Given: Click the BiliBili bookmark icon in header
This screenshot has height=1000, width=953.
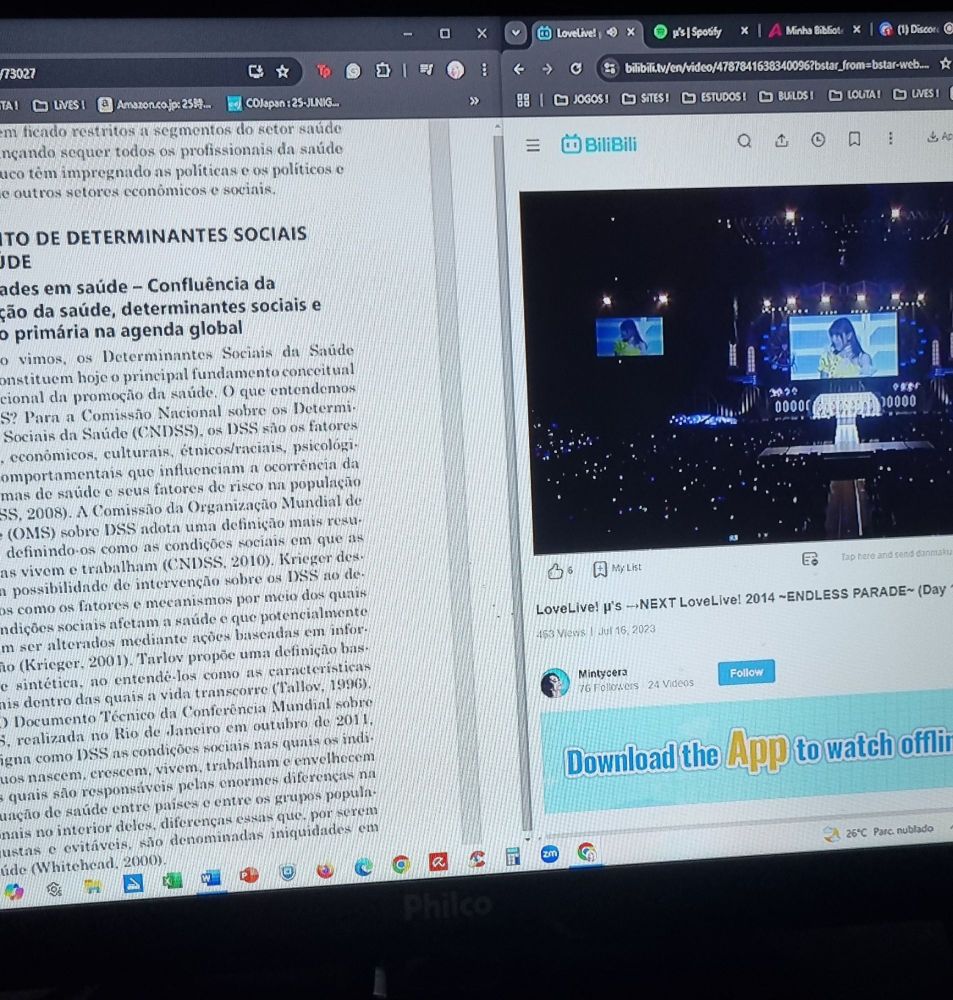Looking at the screenshot, I should pyautogui.click(x=854, y=138).
